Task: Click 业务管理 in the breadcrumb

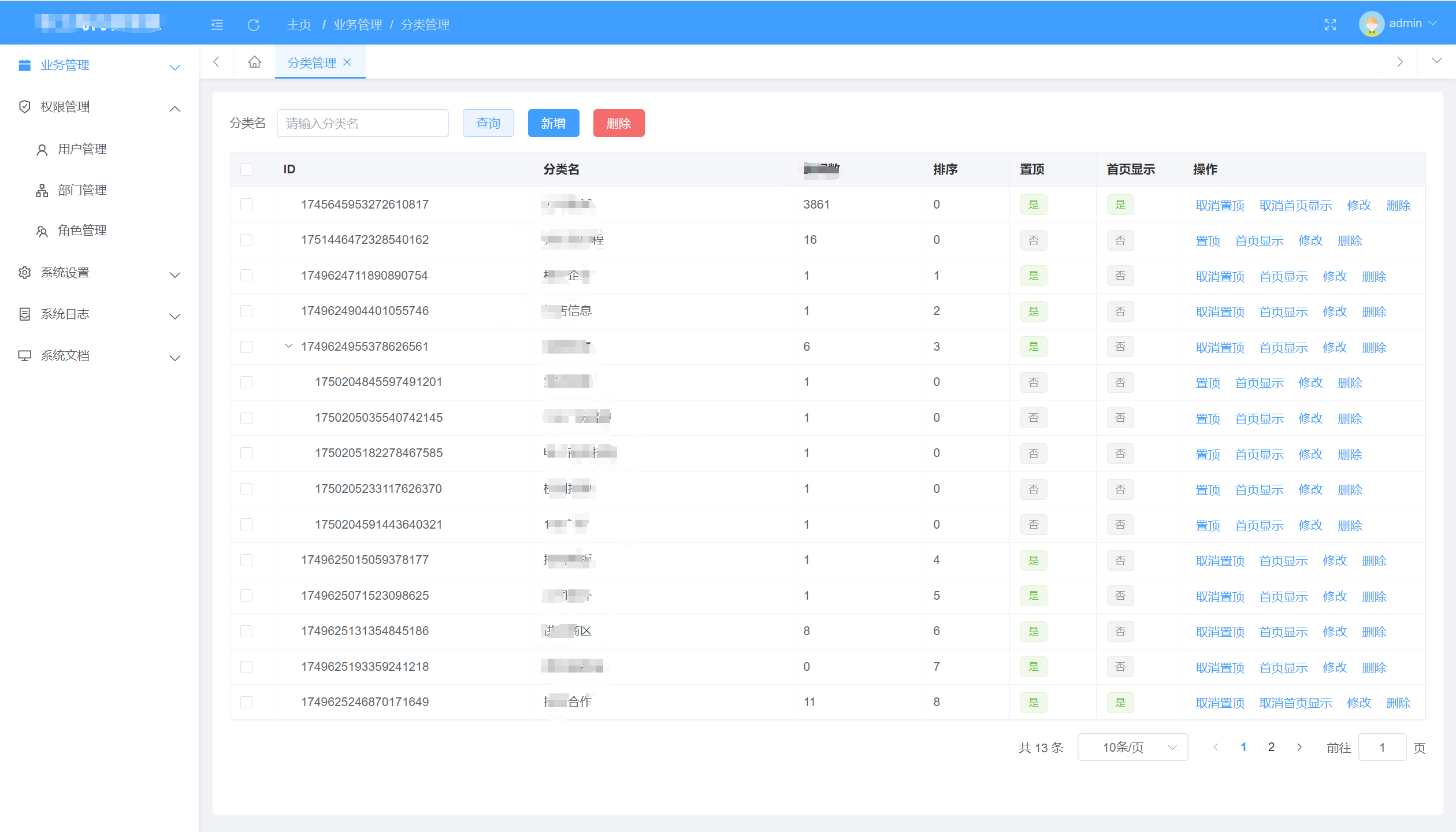Action: [x=358, y=25]
